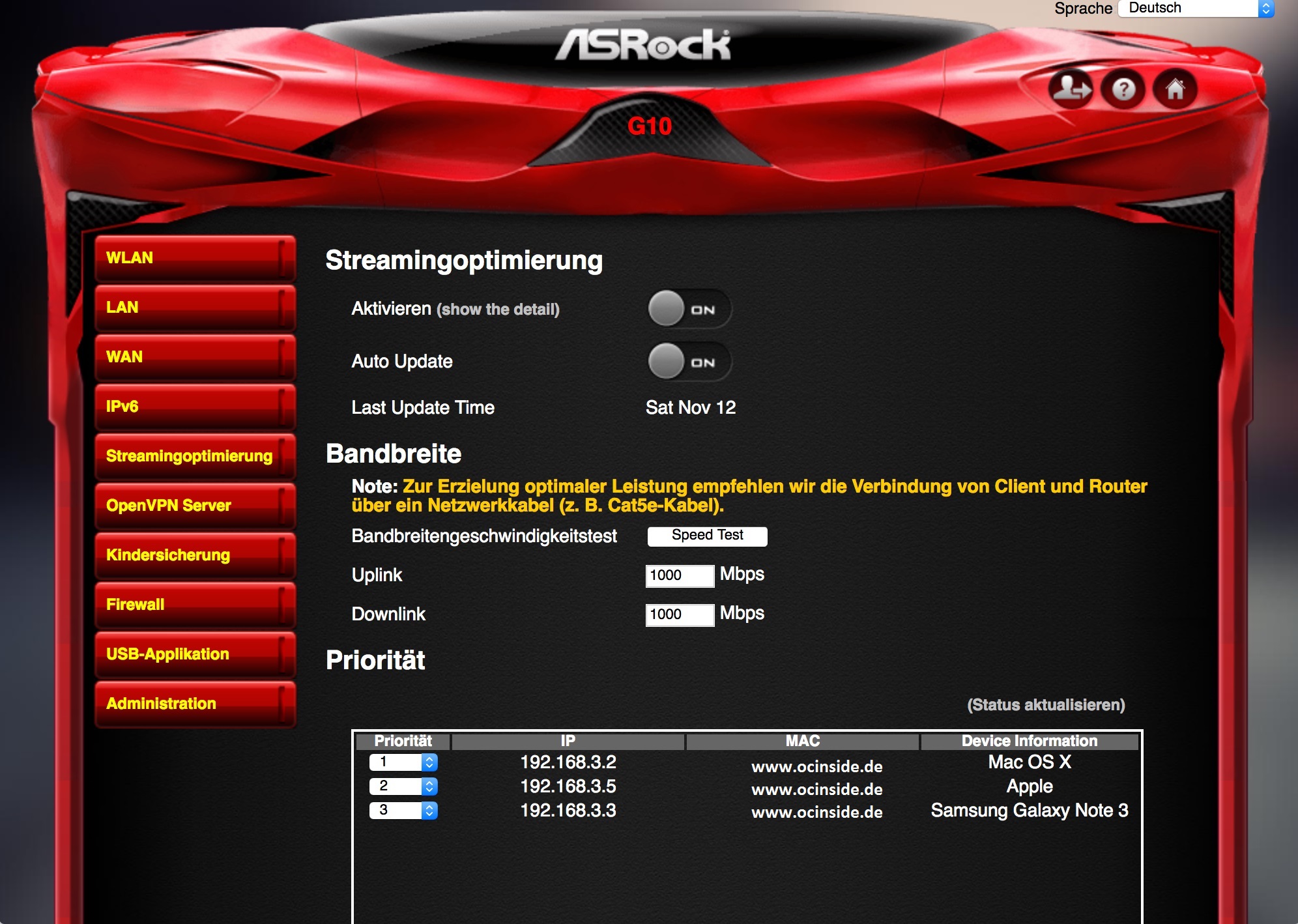Open the Sprache Deutsch language dropdown
This screenshot has height=924, width=1298.
pyautogui.click(x=1196, y=8)
